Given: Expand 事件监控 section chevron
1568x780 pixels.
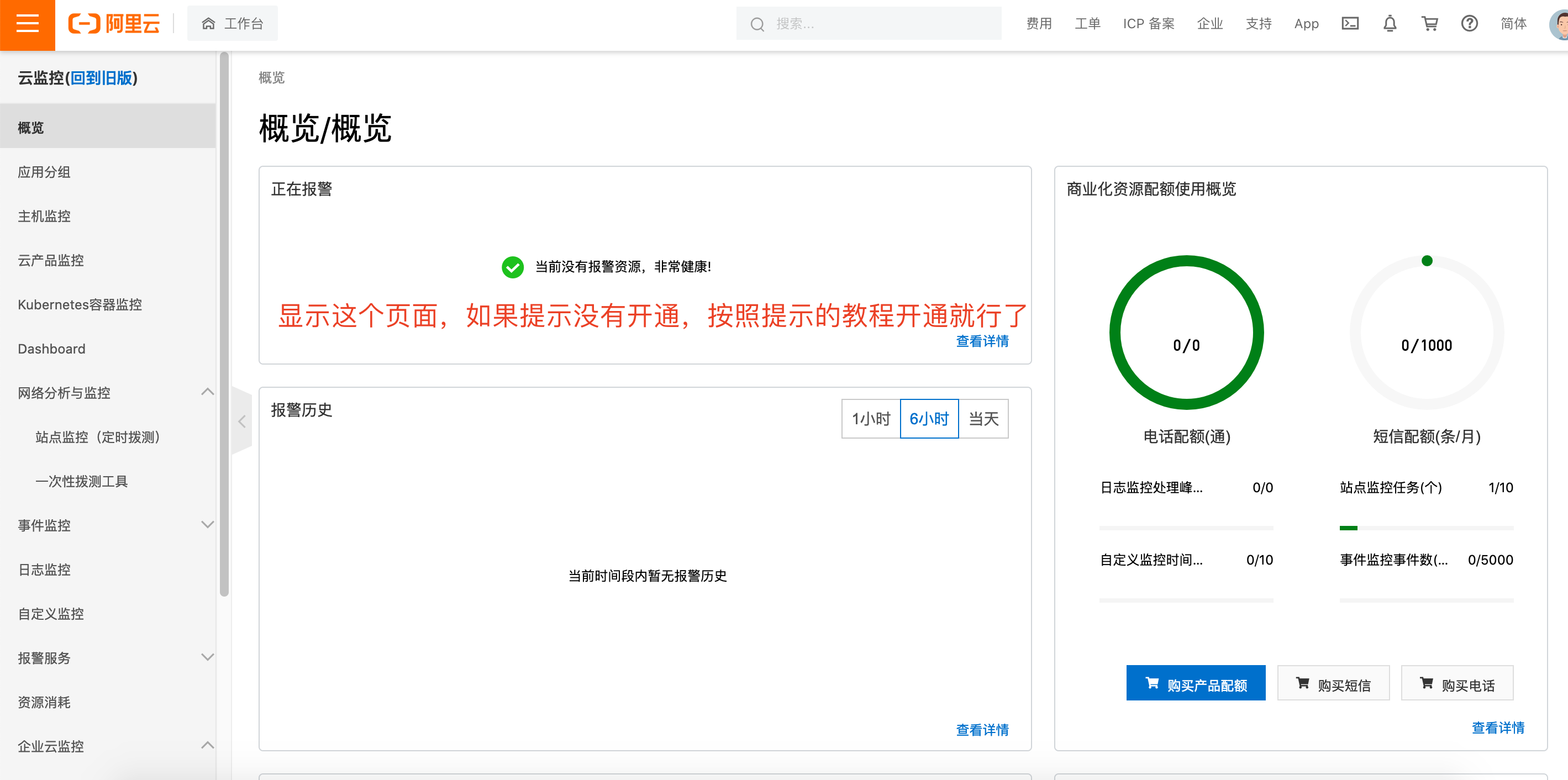Looking at the screenshot, I should 208,525.
